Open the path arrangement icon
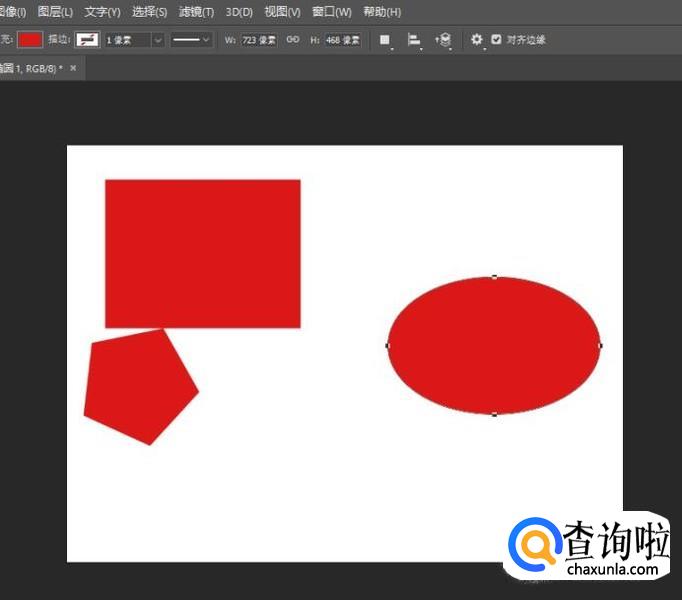 pos(443,40)
